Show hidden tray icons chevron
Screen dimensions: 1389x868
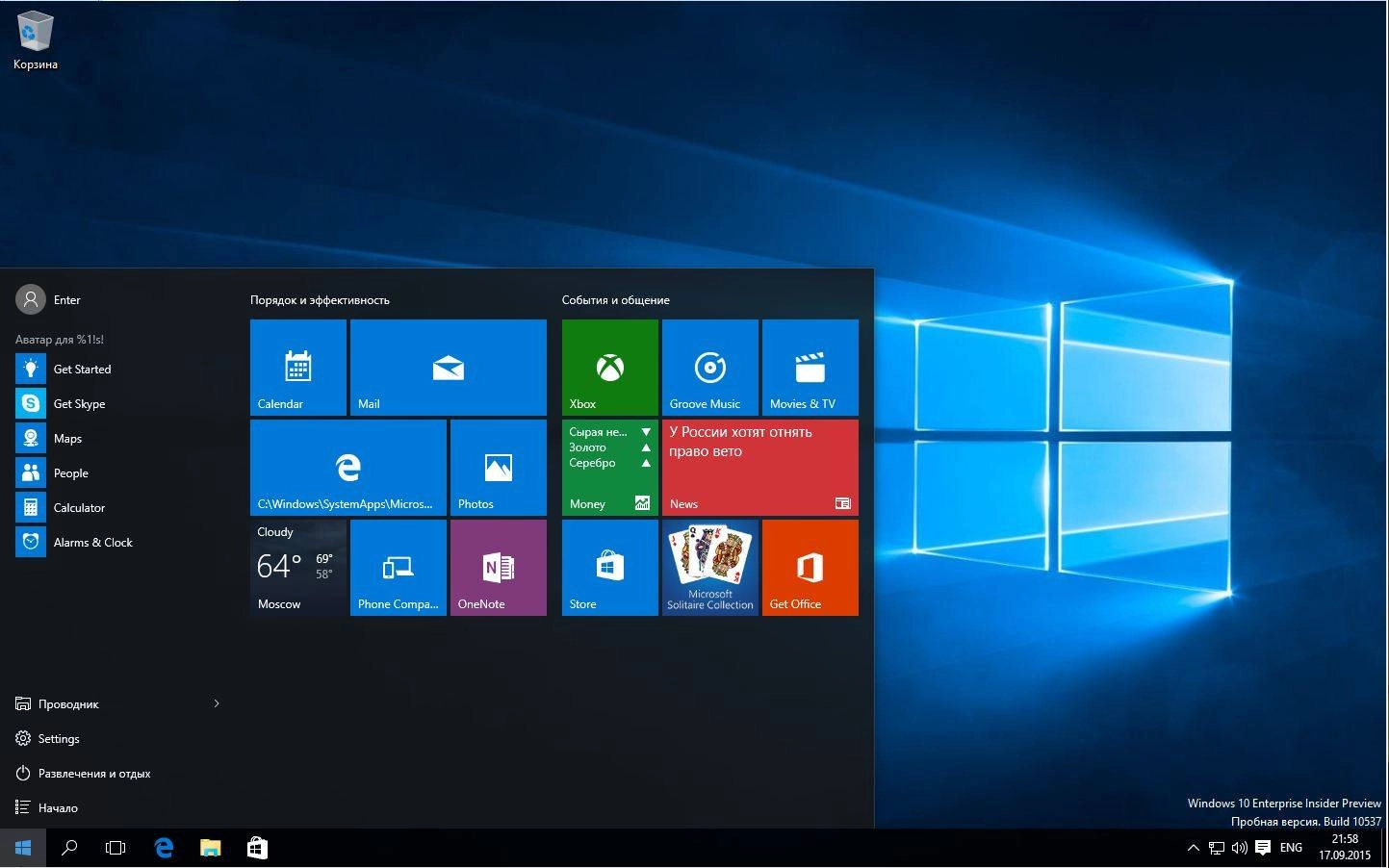(x=1193, y=848)
